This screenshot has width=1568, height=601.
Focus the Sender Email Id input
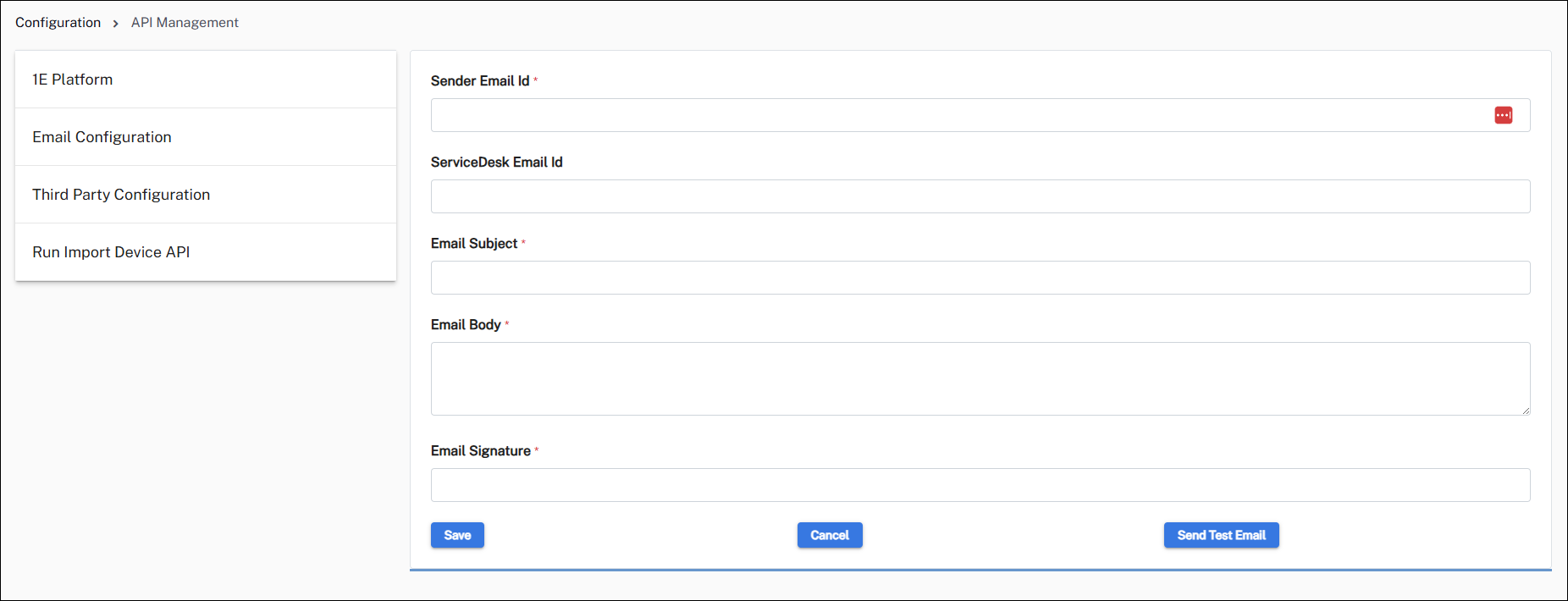pos(957,115)
